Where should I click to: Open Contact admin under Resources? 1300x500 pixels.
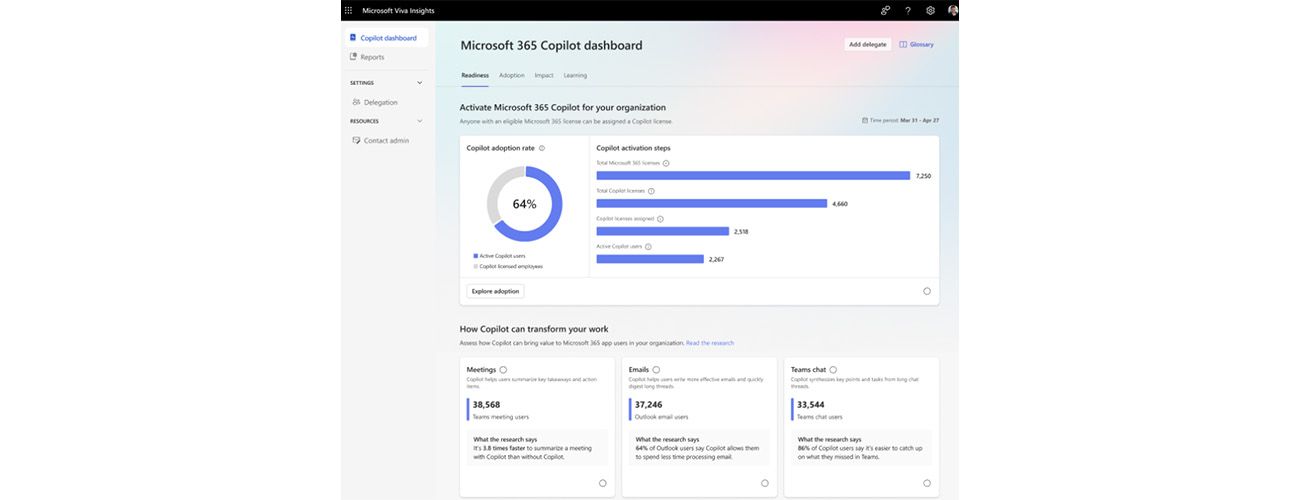pyautogui.click(x=386, y=140)
